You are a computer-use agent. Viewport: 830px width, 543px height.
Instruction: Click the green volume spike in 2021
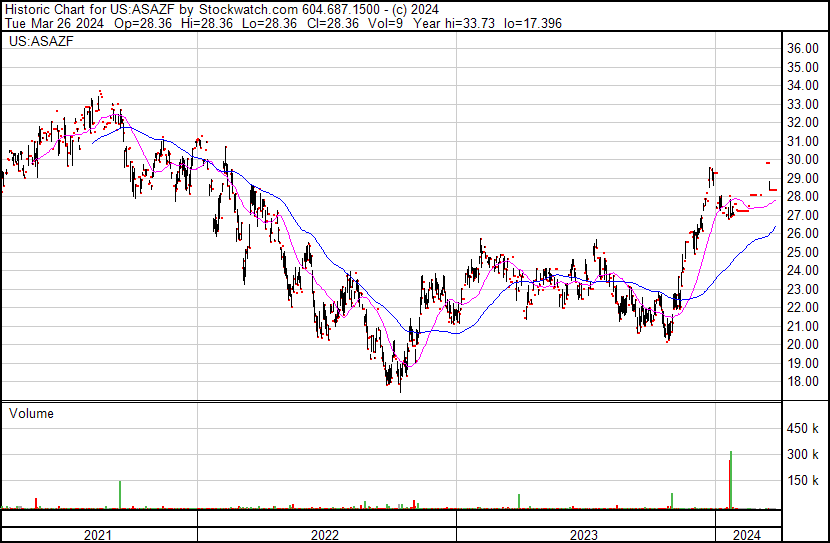click(120, 495)
